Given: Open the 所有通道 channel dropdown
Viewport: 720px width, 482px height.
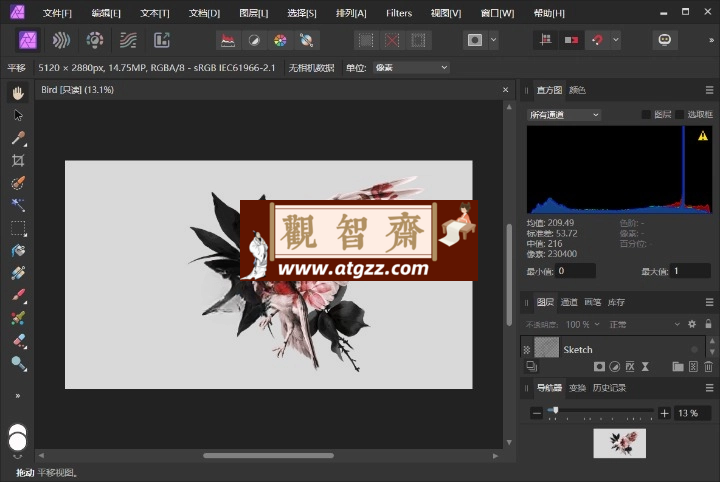Looking at the screenshot, I should tap(564, 115).
